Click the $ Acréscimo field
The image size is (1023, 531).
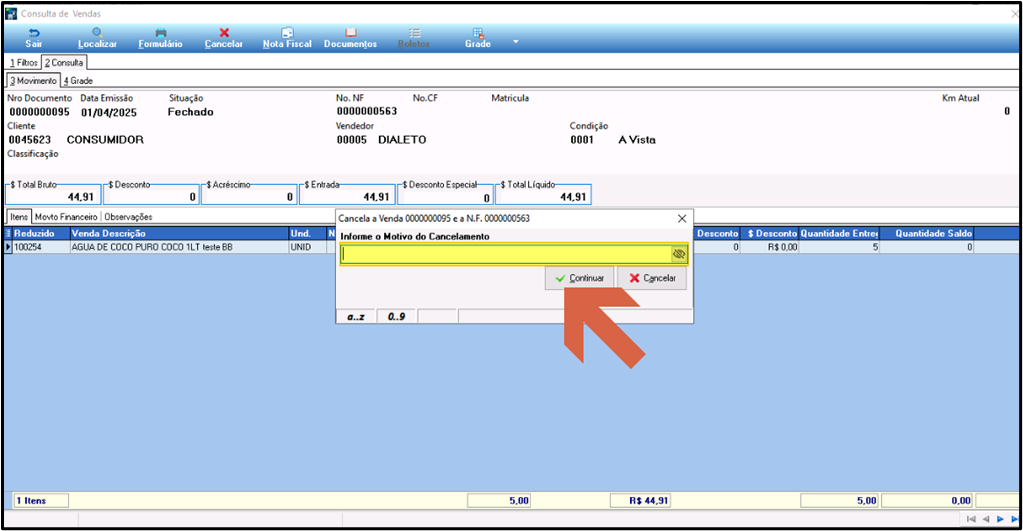click(x=250, y=196)
